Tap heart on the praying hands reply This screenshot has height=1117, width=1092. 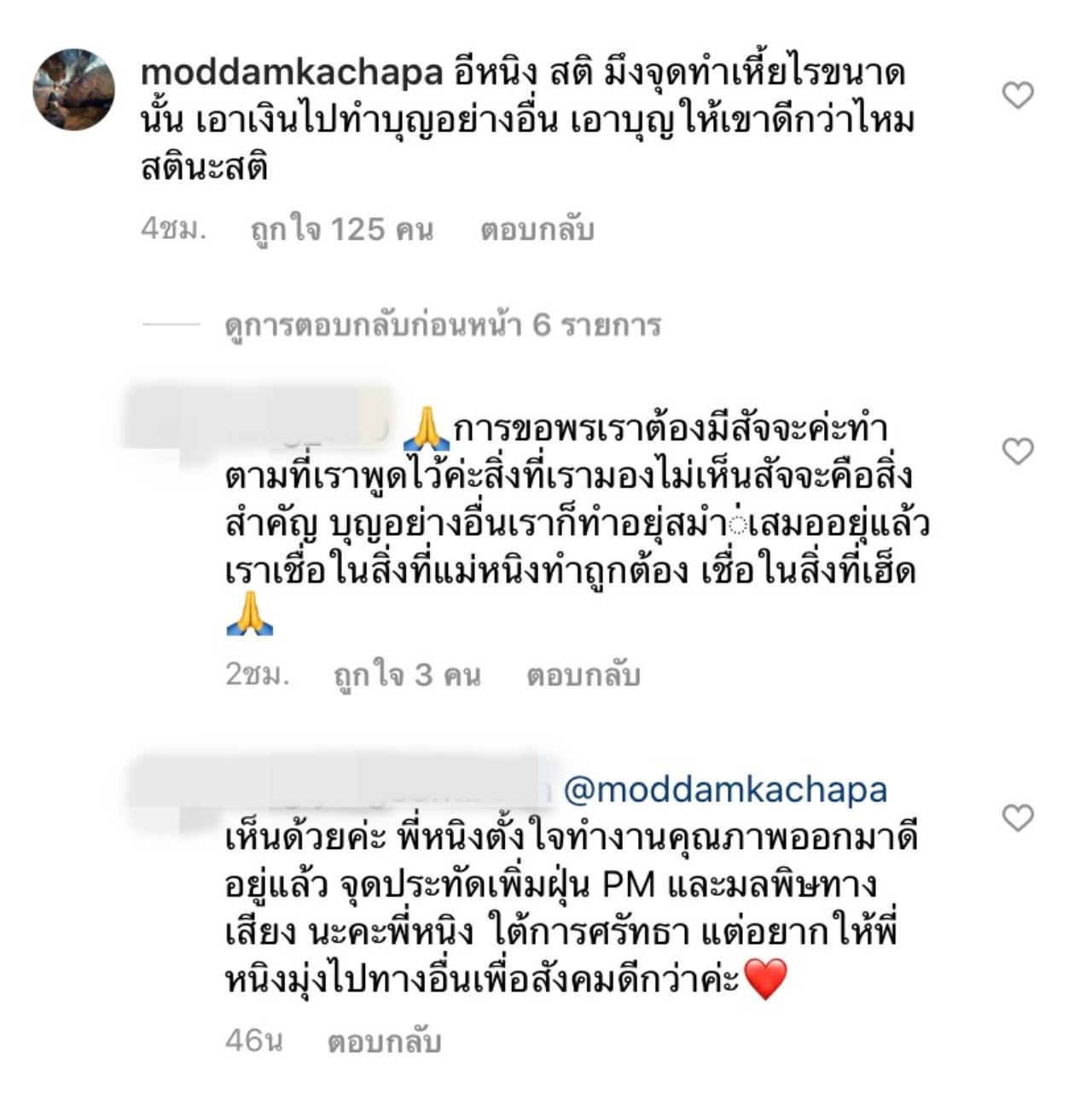pyautogui.click(x=1017, y=451)
